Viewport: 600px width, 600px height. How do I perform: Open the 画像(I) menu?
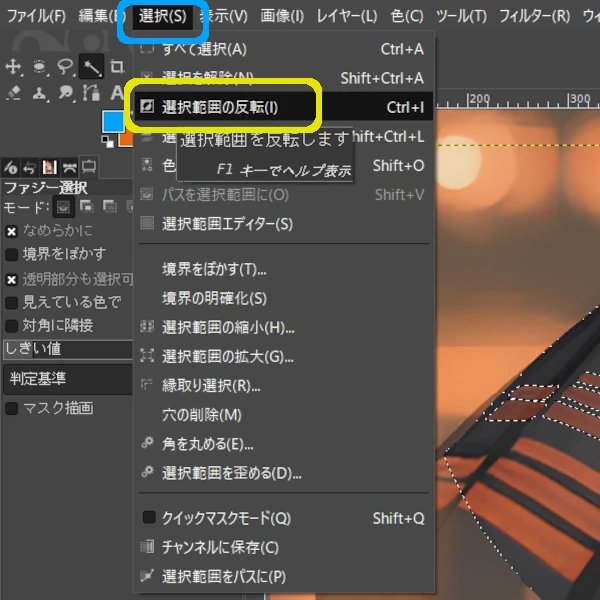[282, 16]
